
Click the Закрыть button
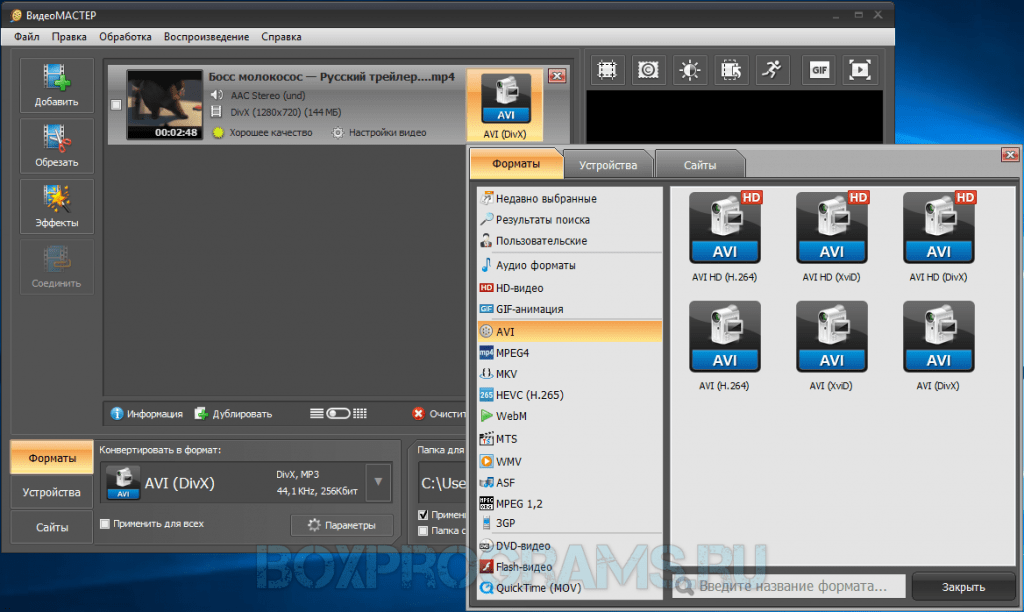963,587
